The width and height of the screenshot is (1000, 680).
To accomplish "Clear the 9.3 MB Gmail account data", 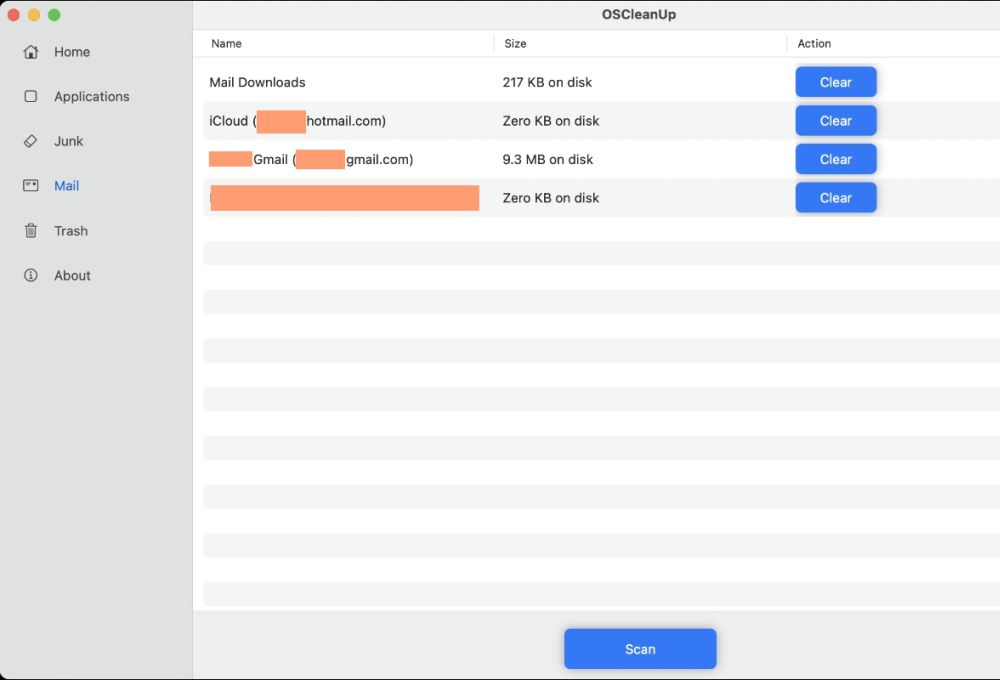I will (x=835, y=159).
